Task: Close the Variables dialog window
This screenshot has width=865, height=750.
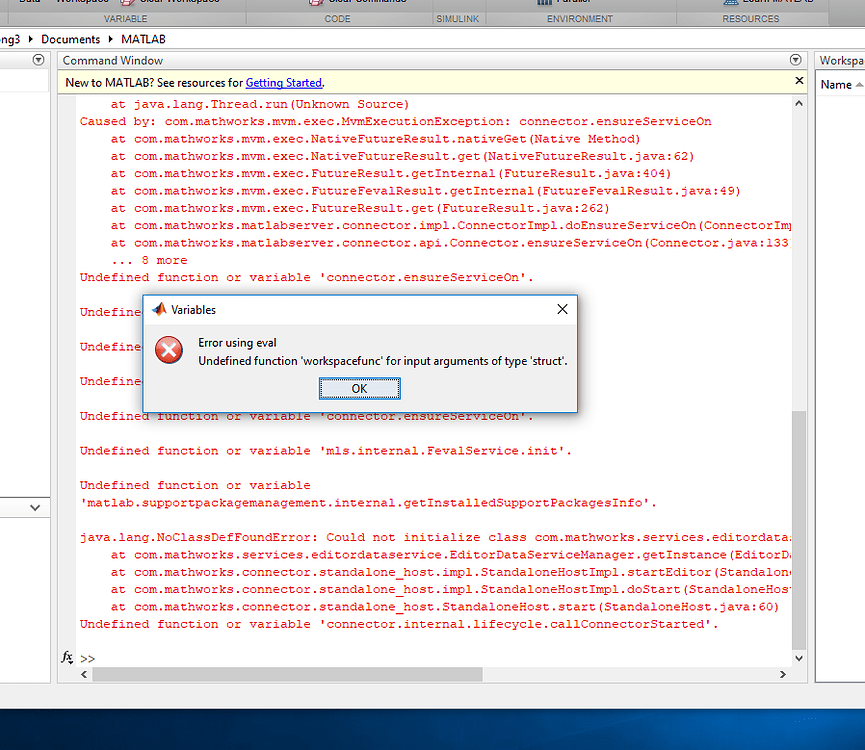Action: click(562, 309)
